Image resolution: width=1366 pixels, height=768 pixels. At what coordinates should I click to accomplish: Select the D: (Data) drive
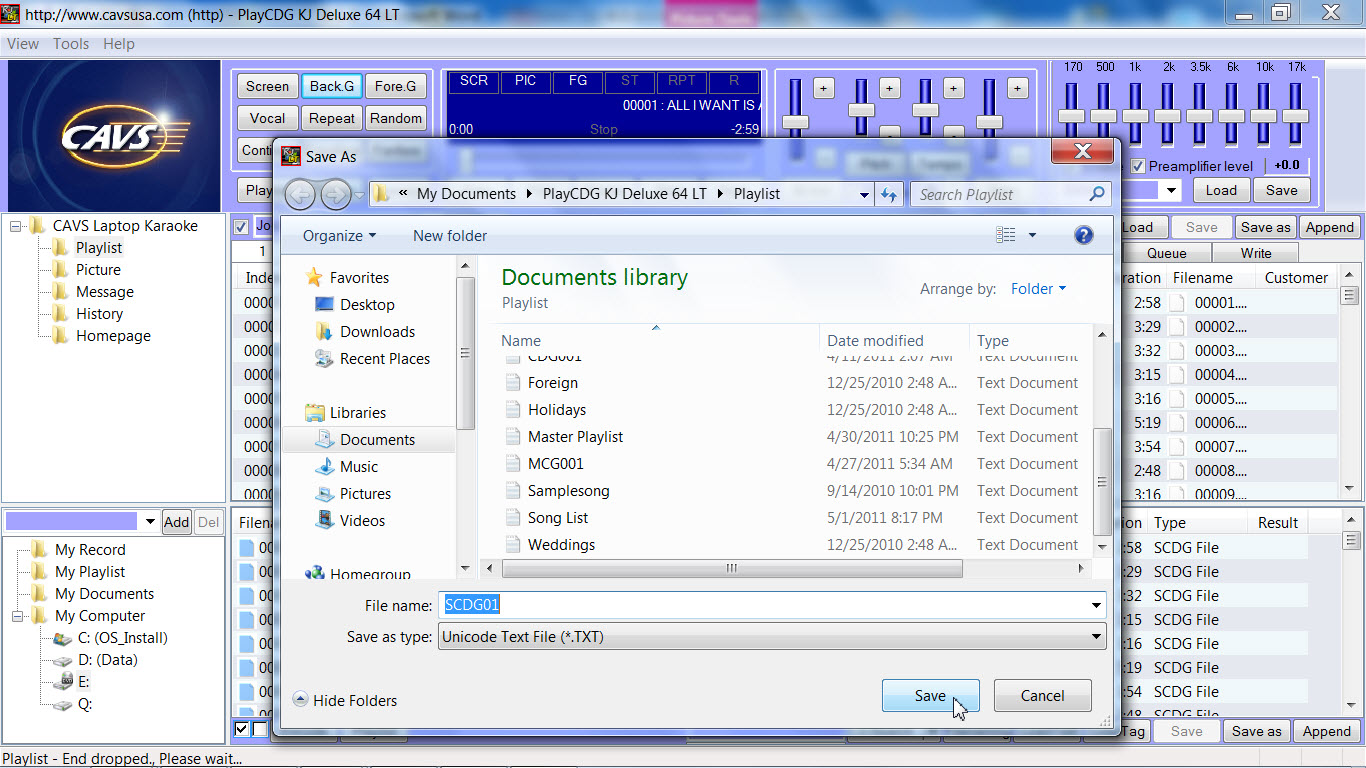click(107, 660)
